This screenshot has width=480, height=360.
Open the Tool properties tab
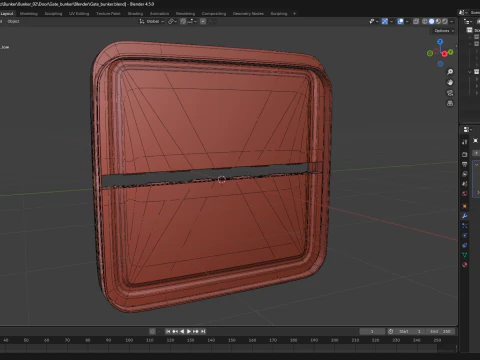click(x=465, y=142)
